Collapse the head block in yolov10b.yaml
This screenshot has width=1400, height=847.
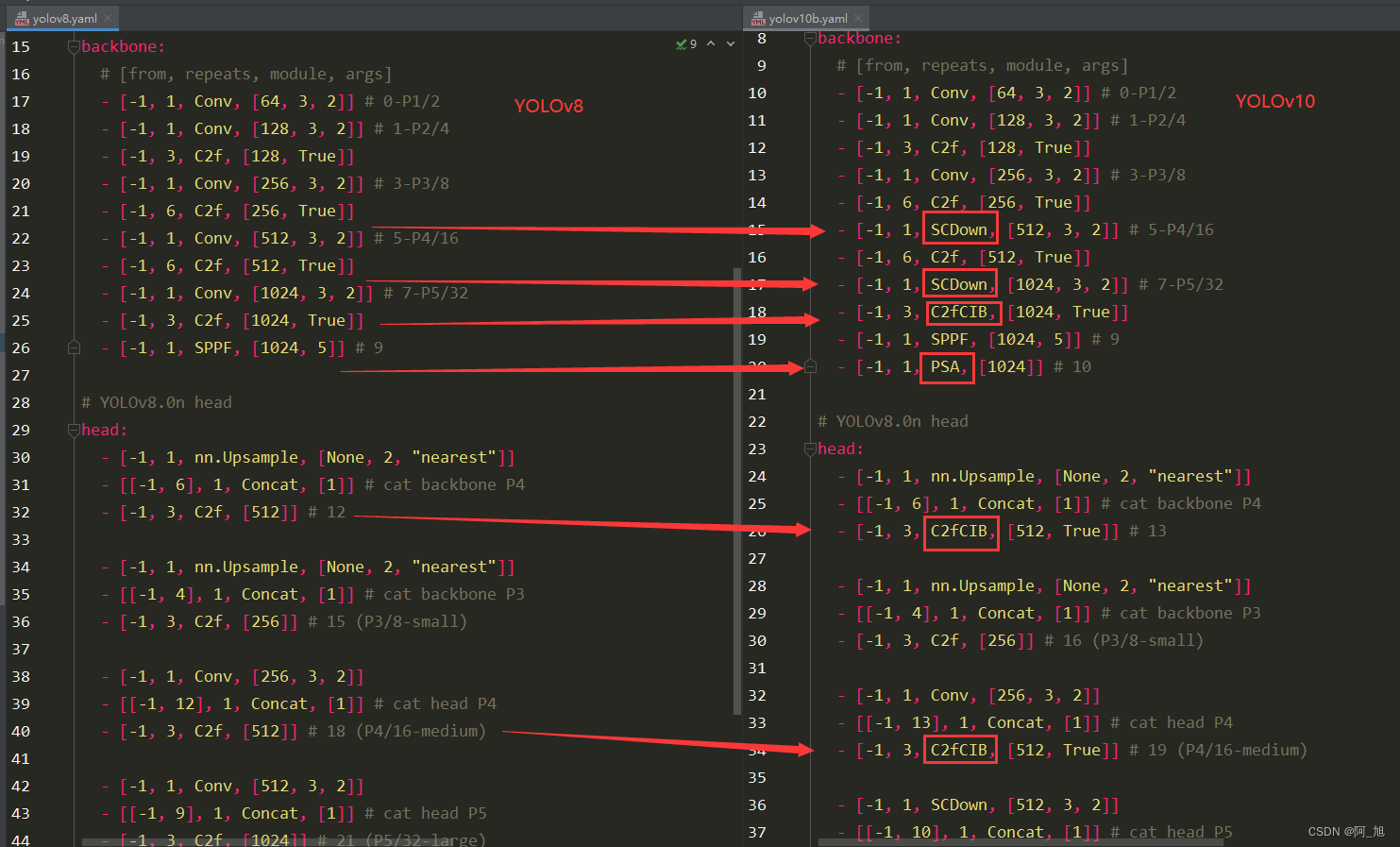point(810,449)
